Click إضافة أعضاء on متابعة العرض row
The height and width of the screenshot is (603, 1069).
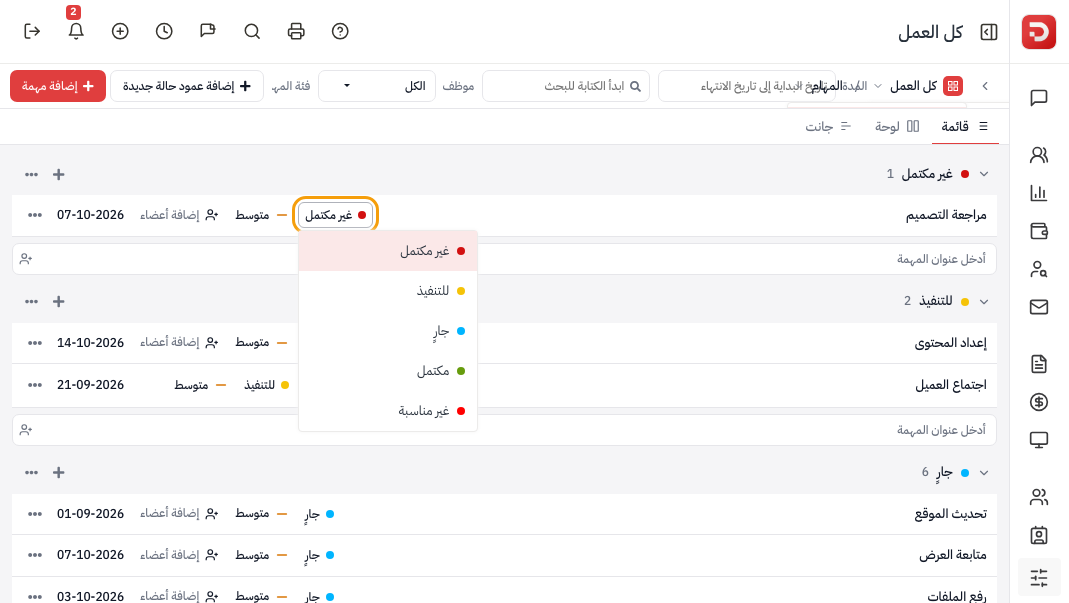(179, 555)
